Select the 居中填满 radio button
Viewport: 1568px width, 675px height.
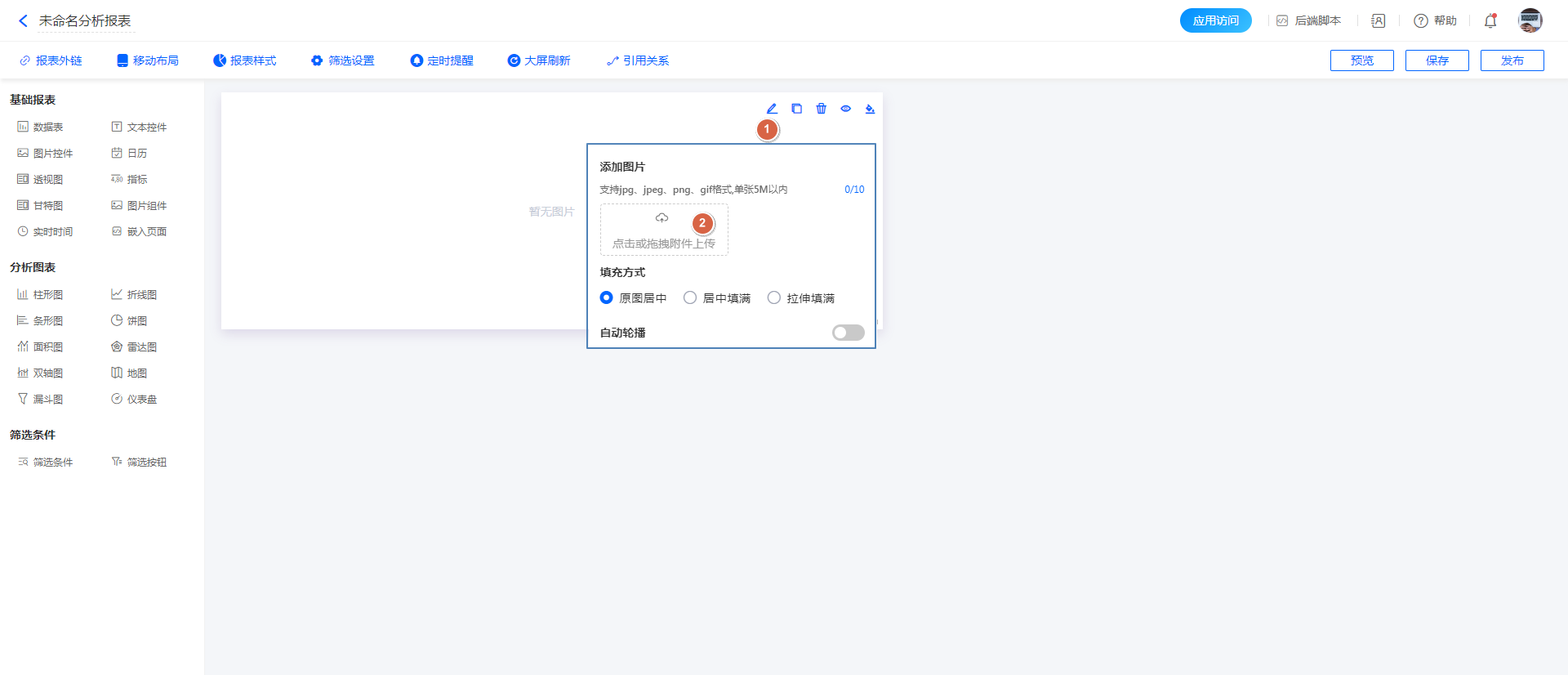(x=690, y=298)
